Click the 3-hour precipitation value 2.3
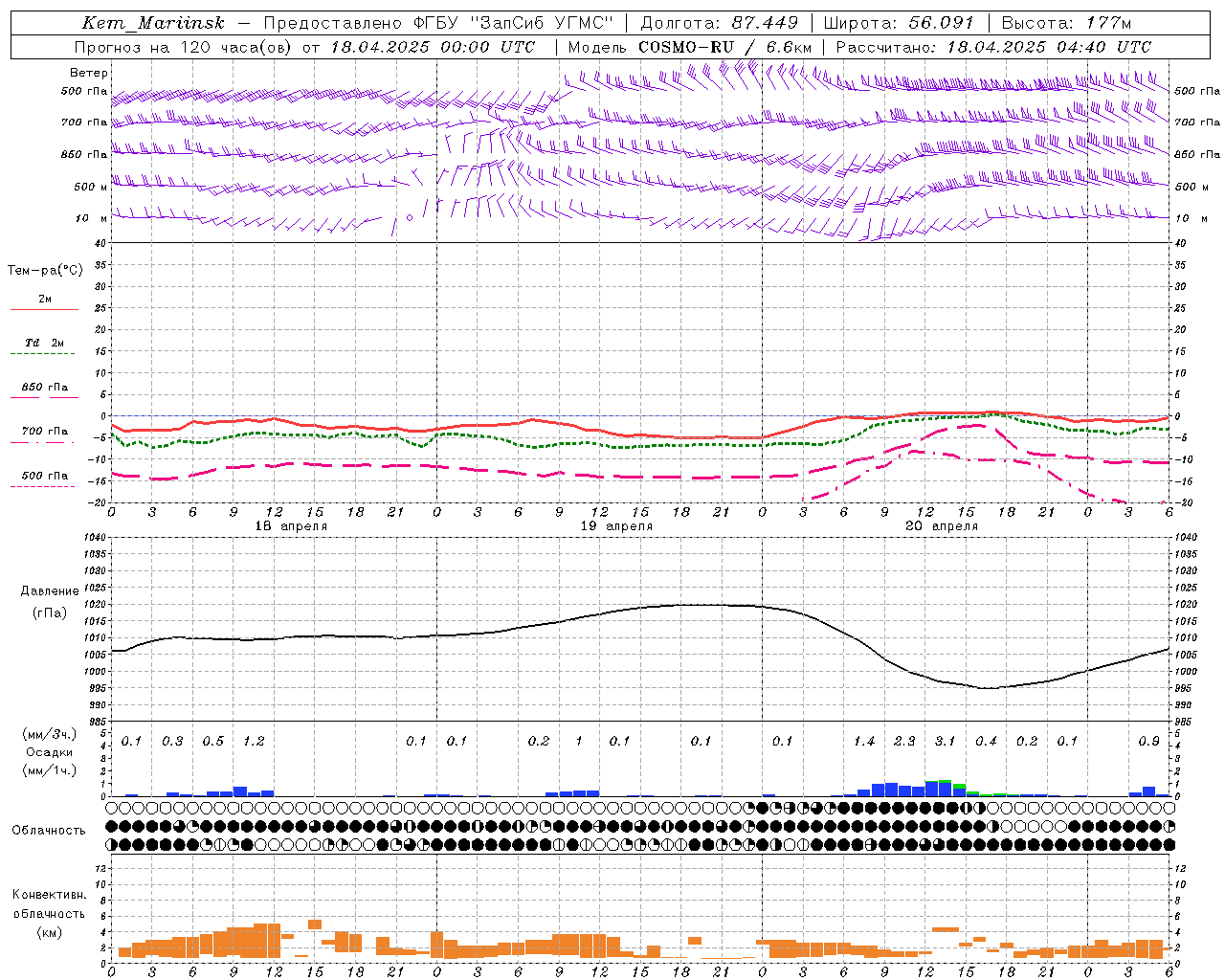The image size is (1225, 980). [x=904, y=742]
